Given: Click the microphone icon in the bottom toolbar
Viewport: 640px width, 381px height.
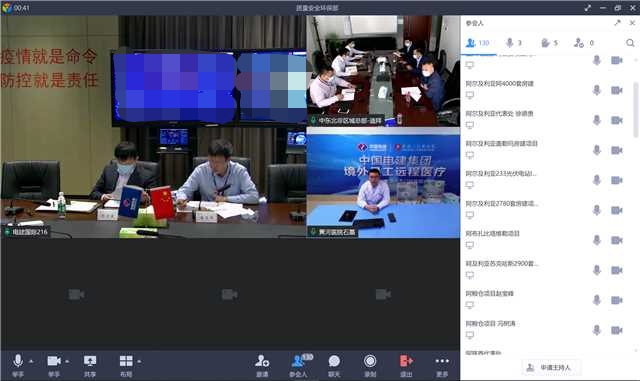Looking at the screenshot, I should [18, 361].
